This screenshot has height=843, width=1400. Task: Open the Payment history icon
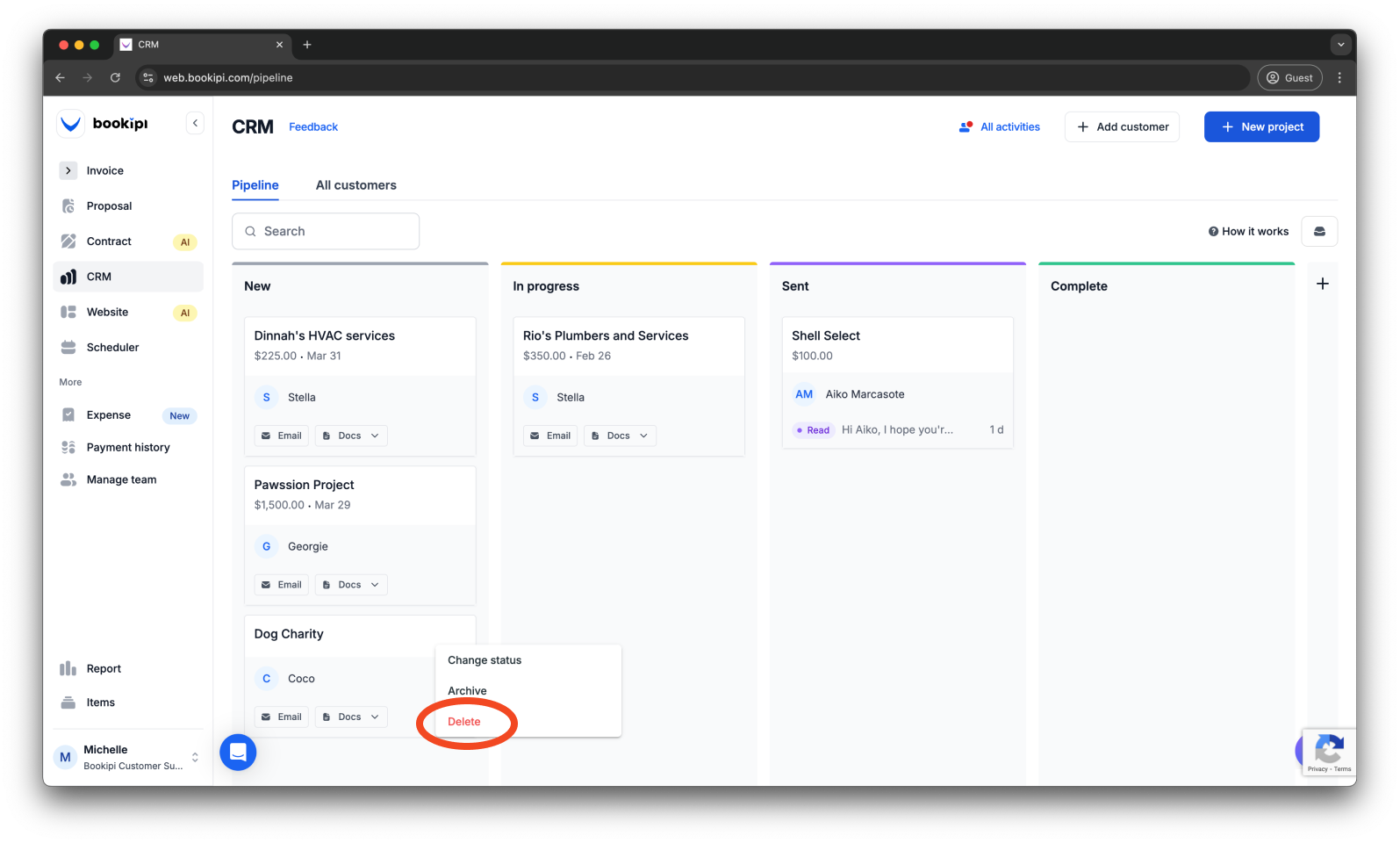click(x=68, y=447)
